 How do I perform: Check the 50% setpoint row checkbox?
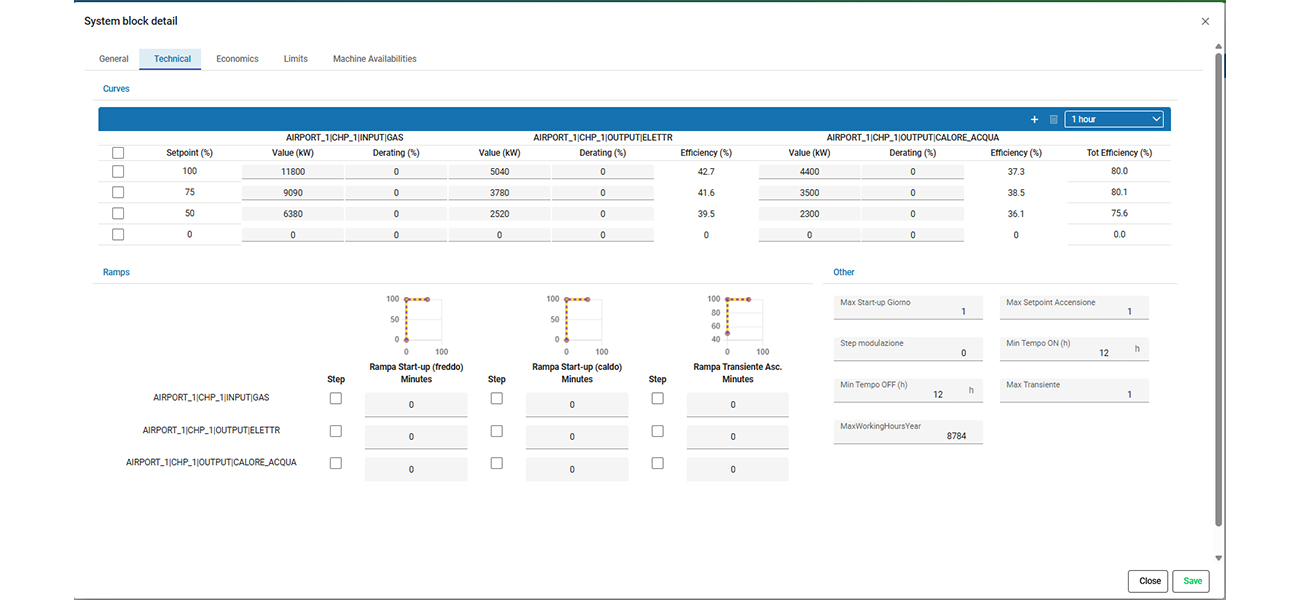pos(118,214)
